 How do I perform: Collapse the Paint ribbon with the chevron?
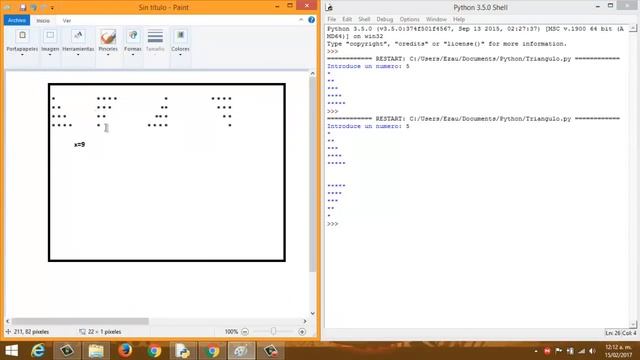pos(301,20)
